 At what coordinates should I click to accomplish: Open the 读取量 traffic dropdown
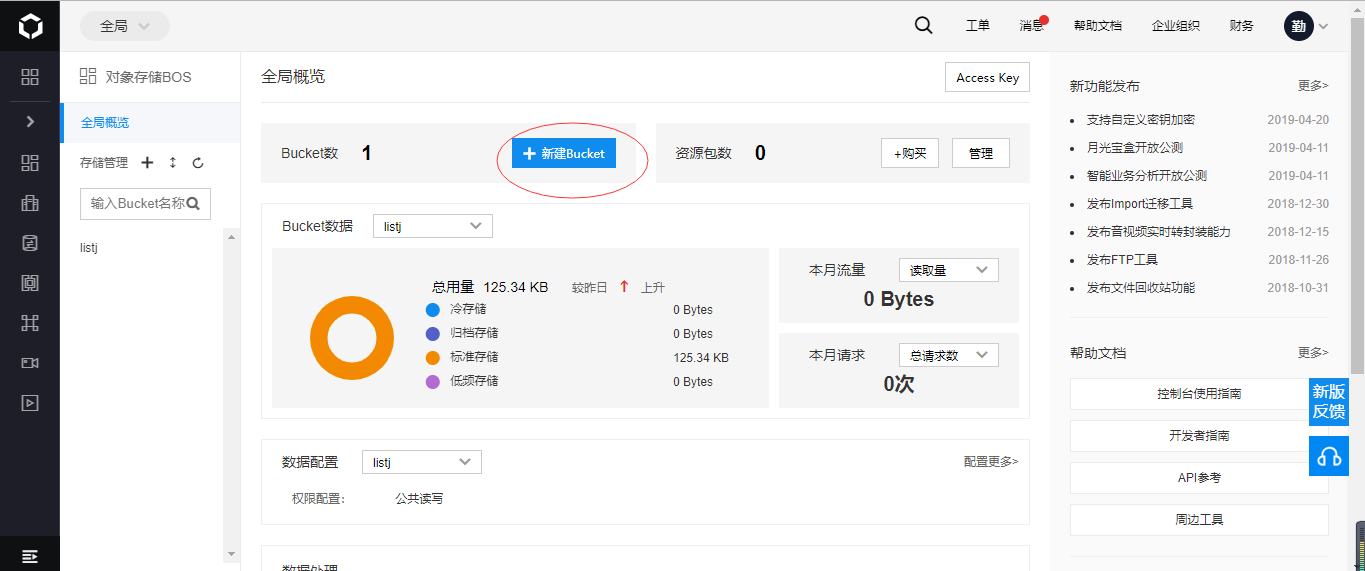pos(948,270)
